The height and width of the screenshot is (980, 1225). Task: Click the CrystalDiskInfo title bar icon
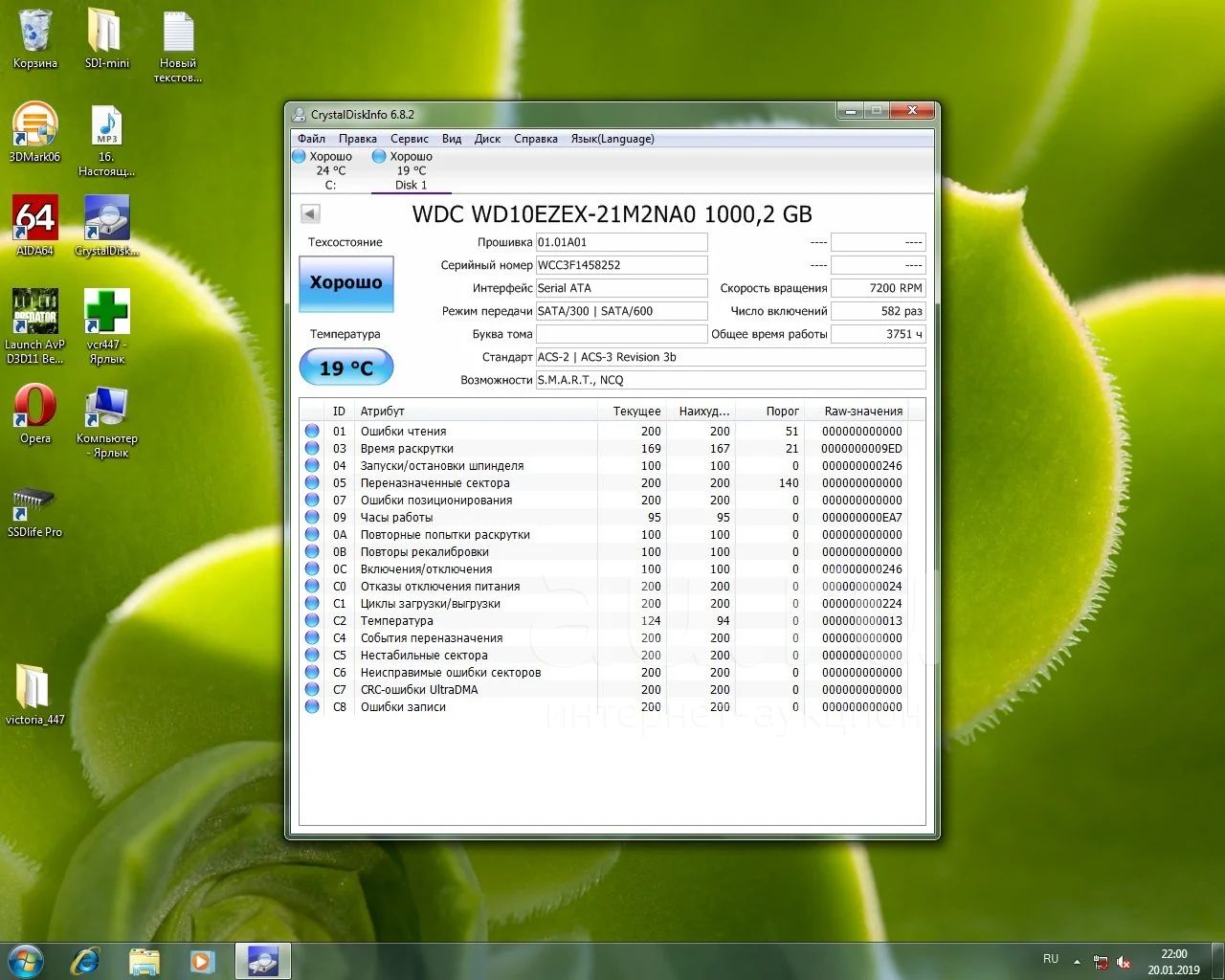[x=301, y=115]
